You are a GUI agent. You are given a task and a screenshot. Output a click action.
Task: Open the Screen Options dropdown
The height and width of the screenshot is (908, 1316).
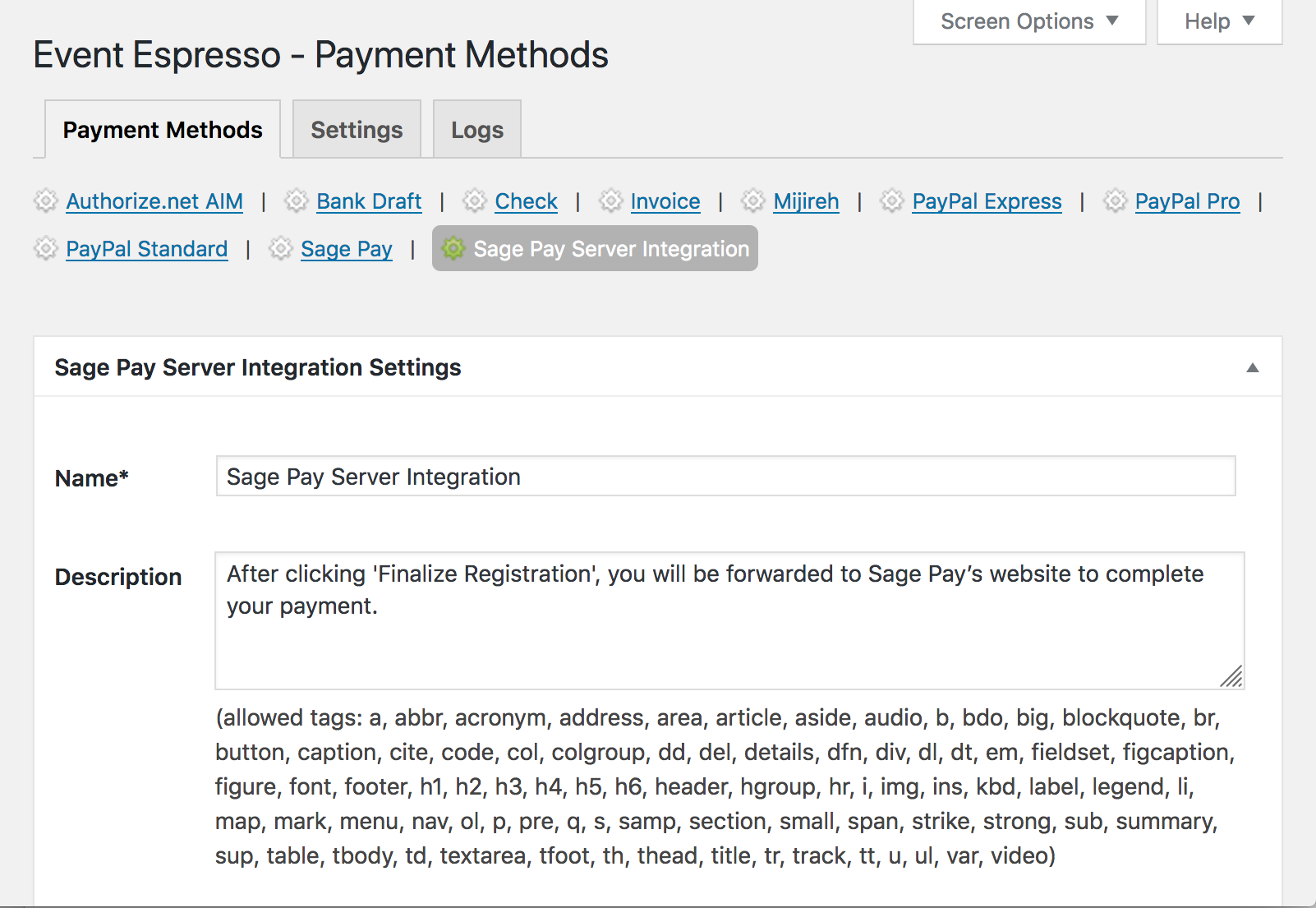1029,21
